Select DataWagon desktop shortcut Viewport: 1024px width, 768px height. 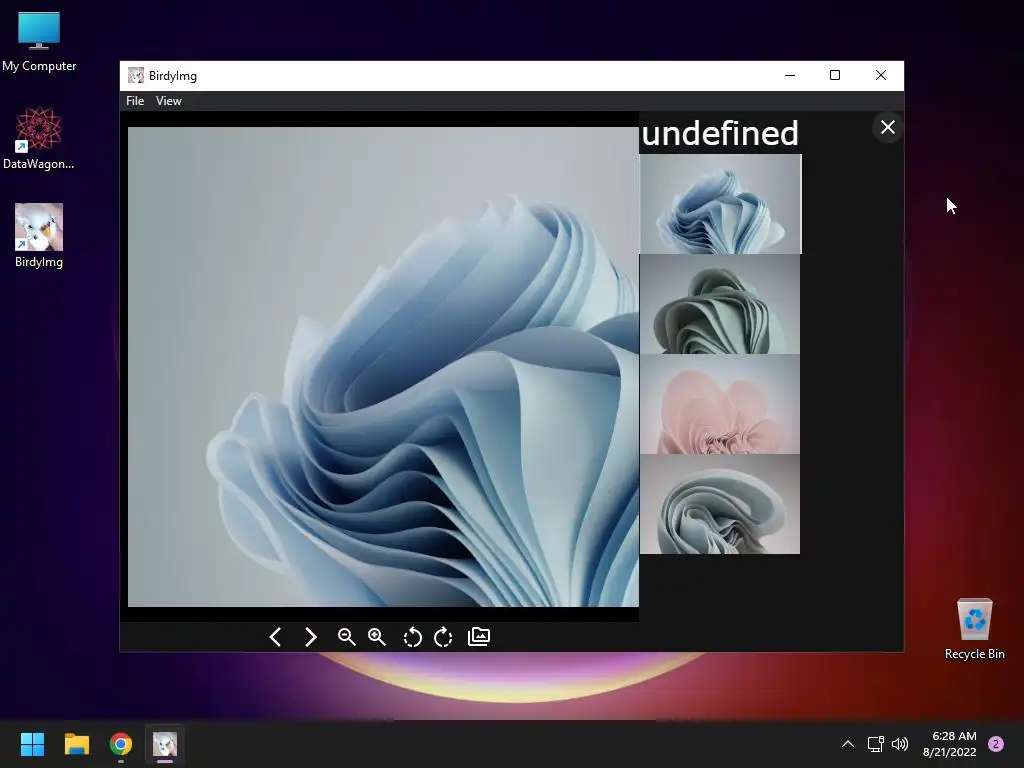click(x=39, y=138)
